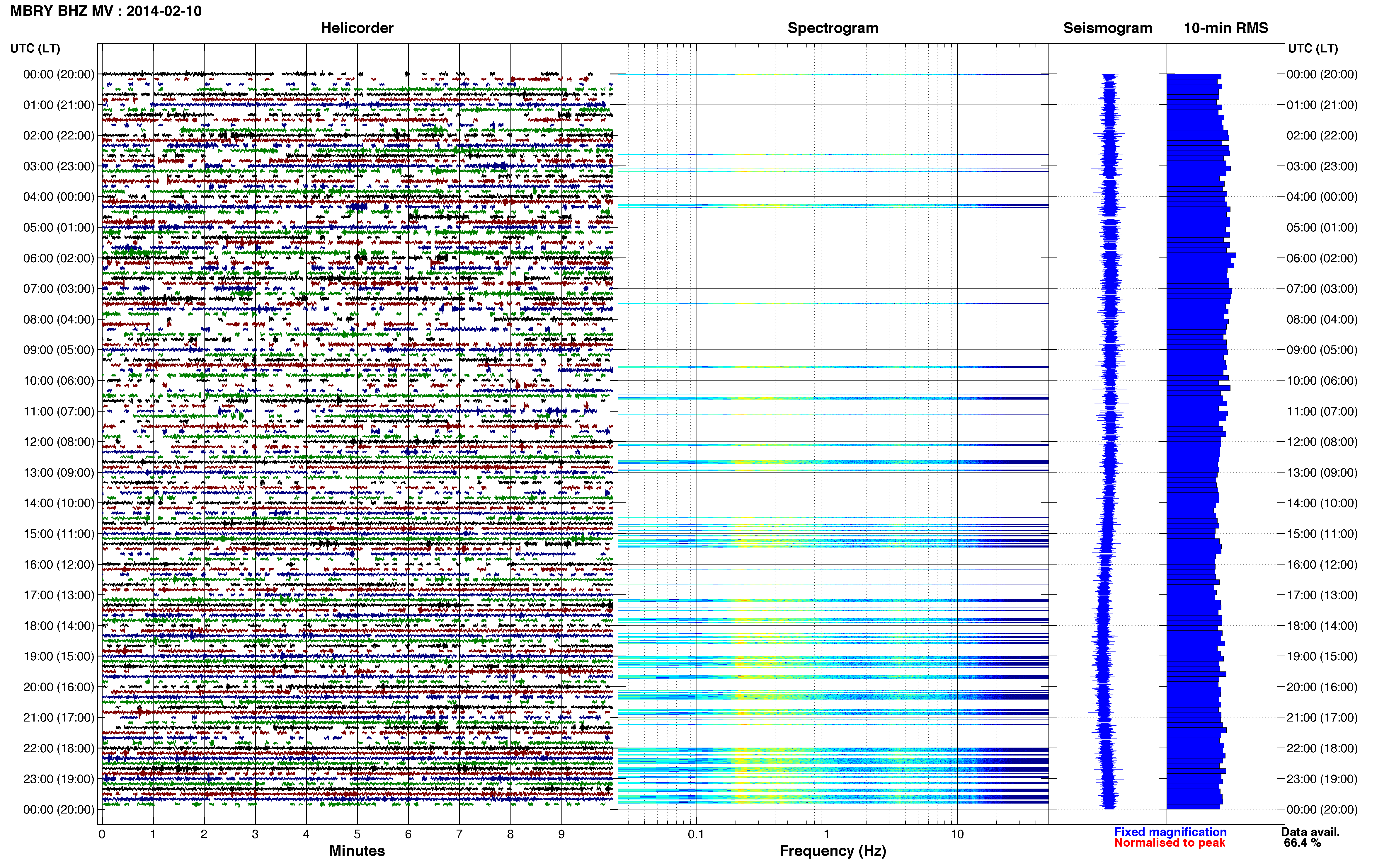Click the '5' minutes tick label
The image size is (1389, 868).
[357, 834]
